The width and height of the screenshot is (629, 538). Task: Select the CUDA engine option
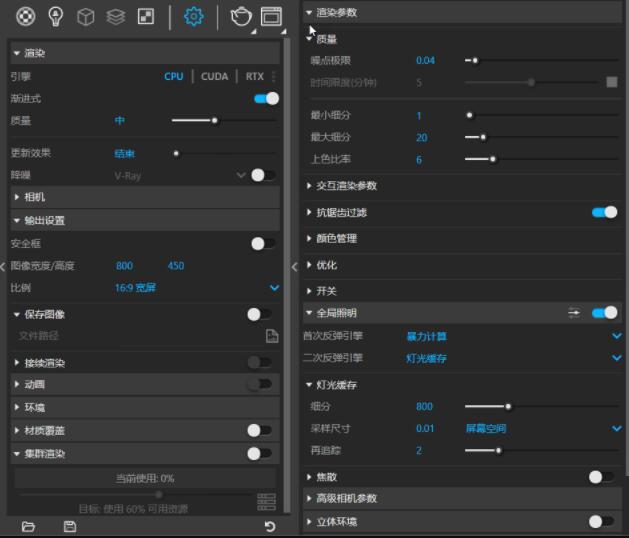click(x=214, y=76)
